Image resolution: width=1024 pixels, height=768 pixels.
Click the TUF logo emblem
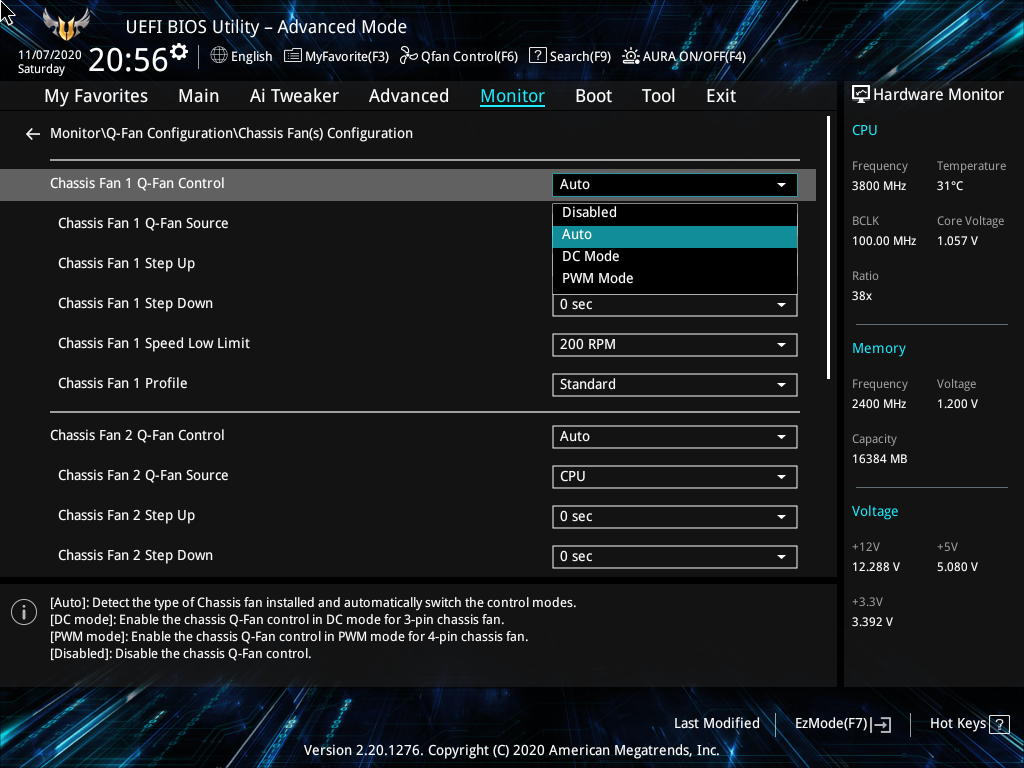click(x=66, y=25)
